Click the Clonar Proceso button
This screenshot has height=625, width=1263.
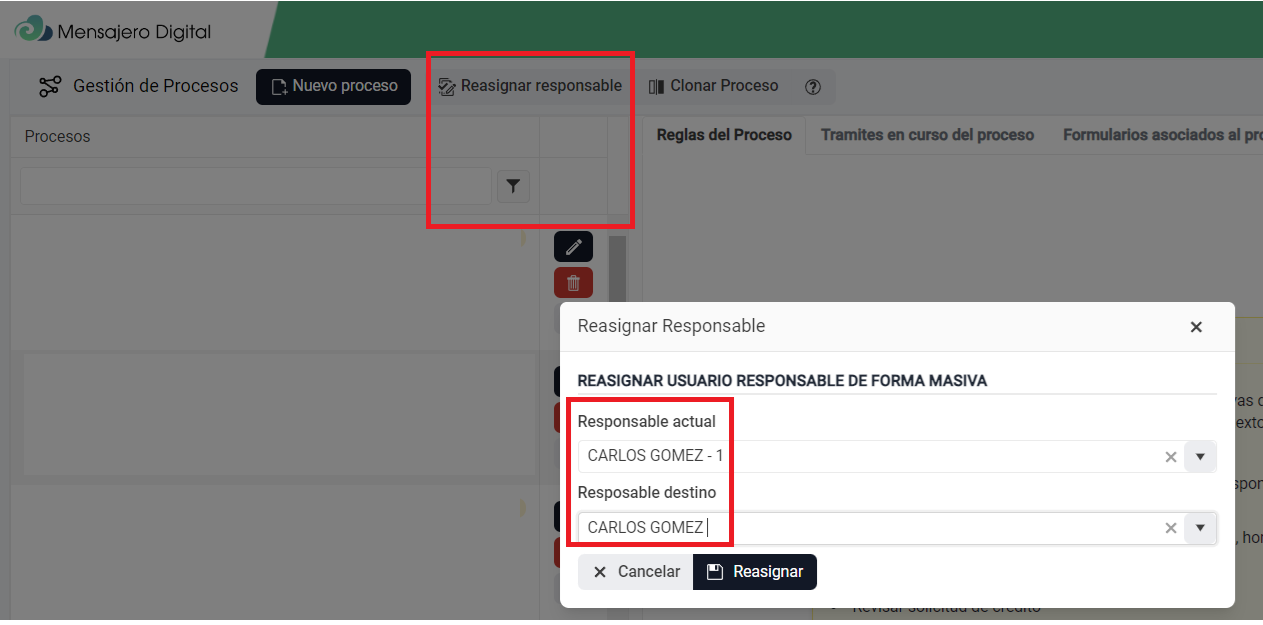click(713, 86)
